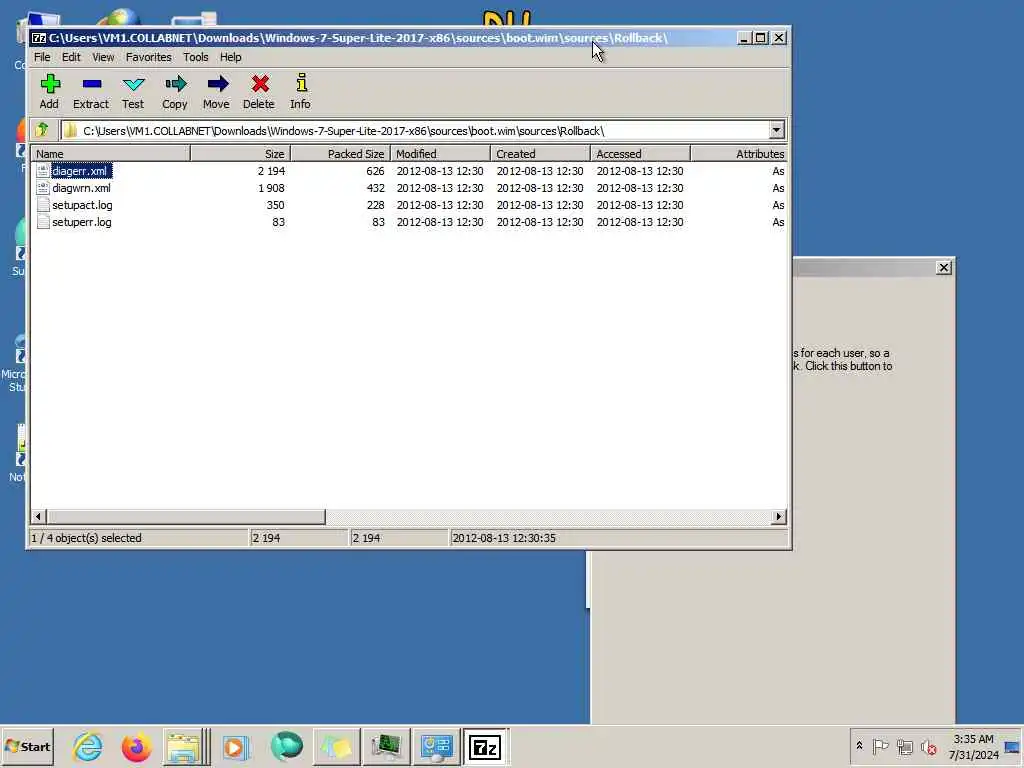Click packed size value 228
Screen dimensions: 1024x768
coord(376,205)
